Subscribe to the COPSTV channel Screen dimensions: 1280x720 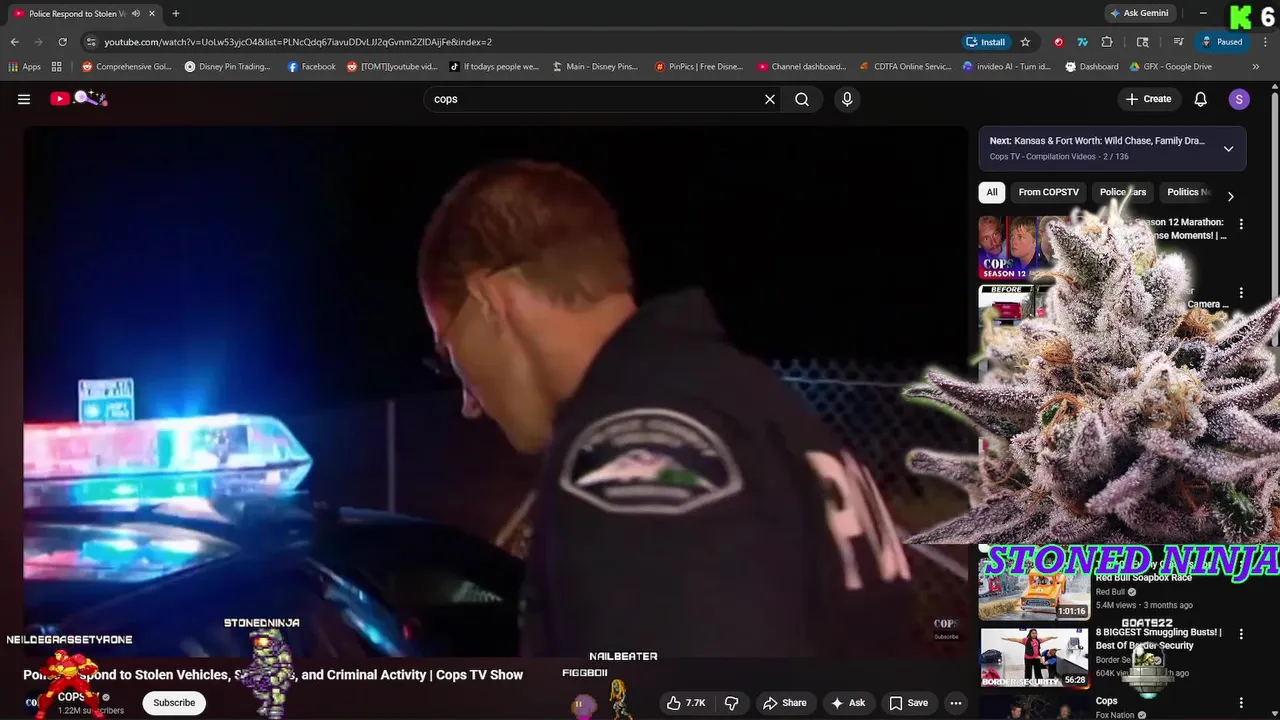click(x=174, y=703)
